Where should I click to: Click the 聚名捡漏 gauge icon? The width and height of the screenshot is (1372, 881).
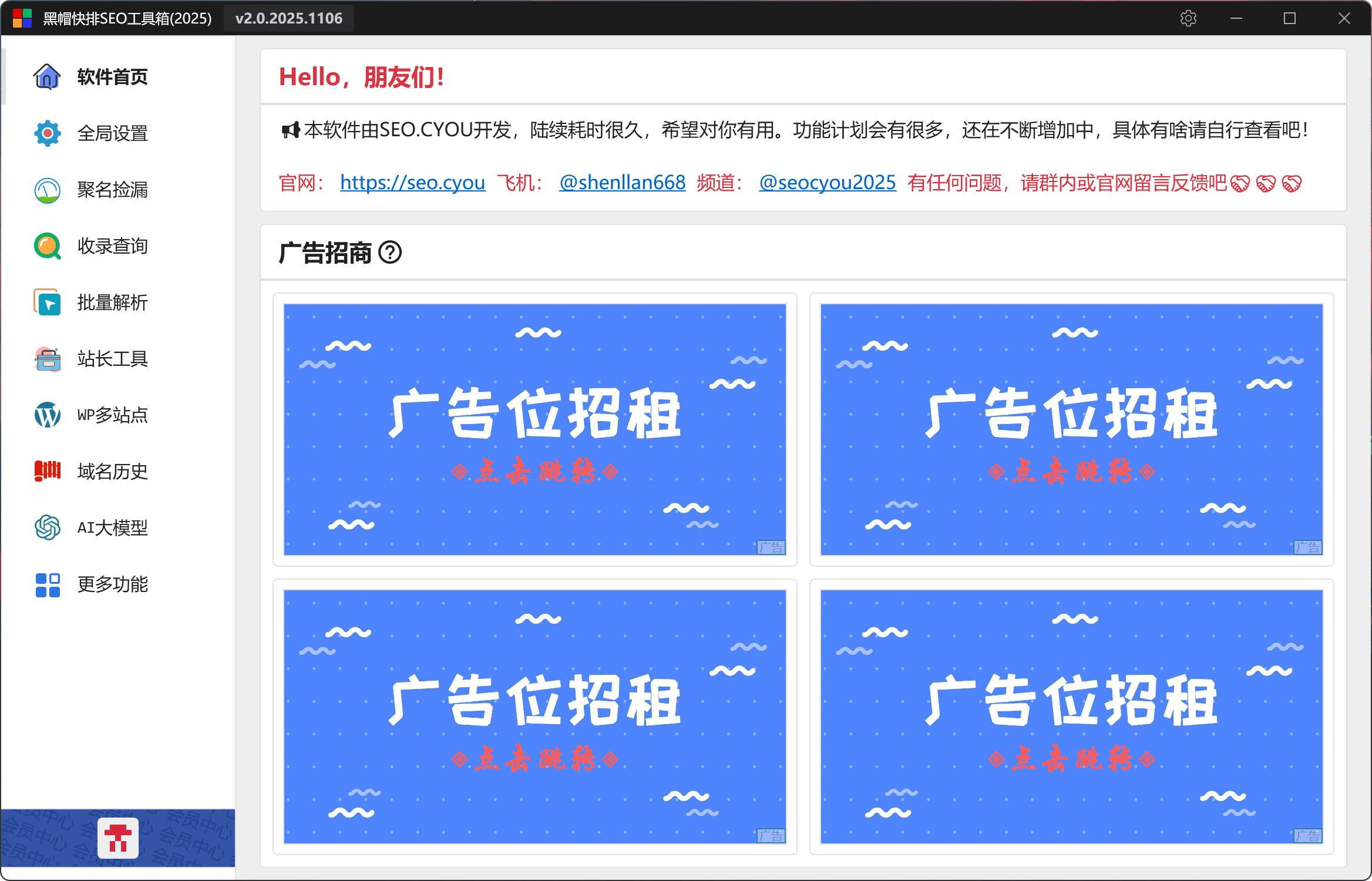(47, 190)
